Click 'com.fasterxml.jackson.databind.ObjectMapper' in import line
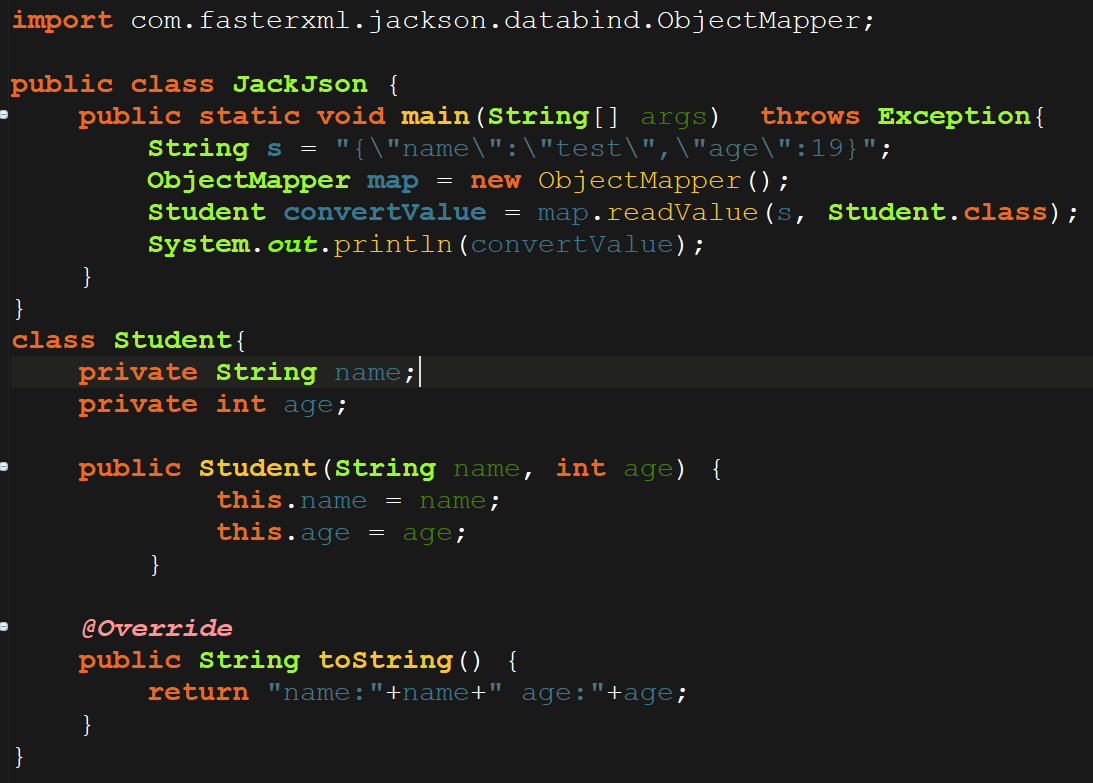Image resolution: width=1093 pixels, height=783 pixels. click(x=495, y=21)
